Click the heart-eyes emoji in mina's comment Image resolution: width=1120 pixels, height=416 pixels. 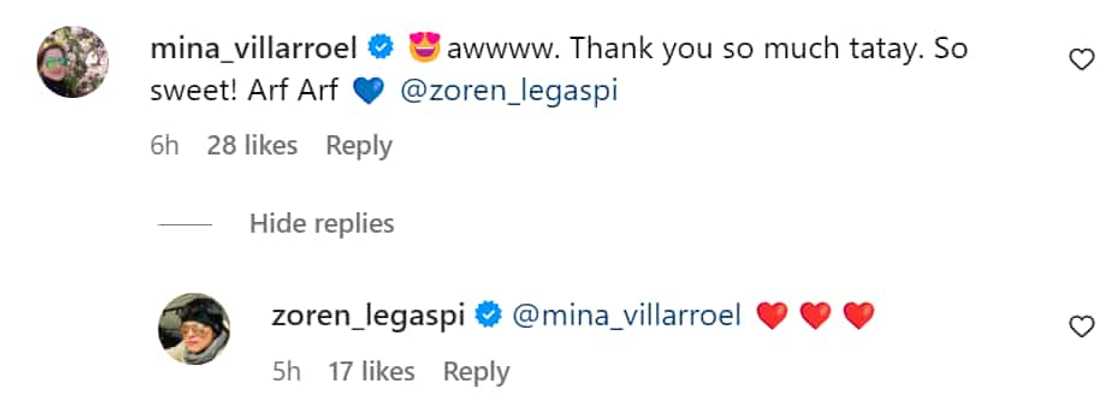424,48
